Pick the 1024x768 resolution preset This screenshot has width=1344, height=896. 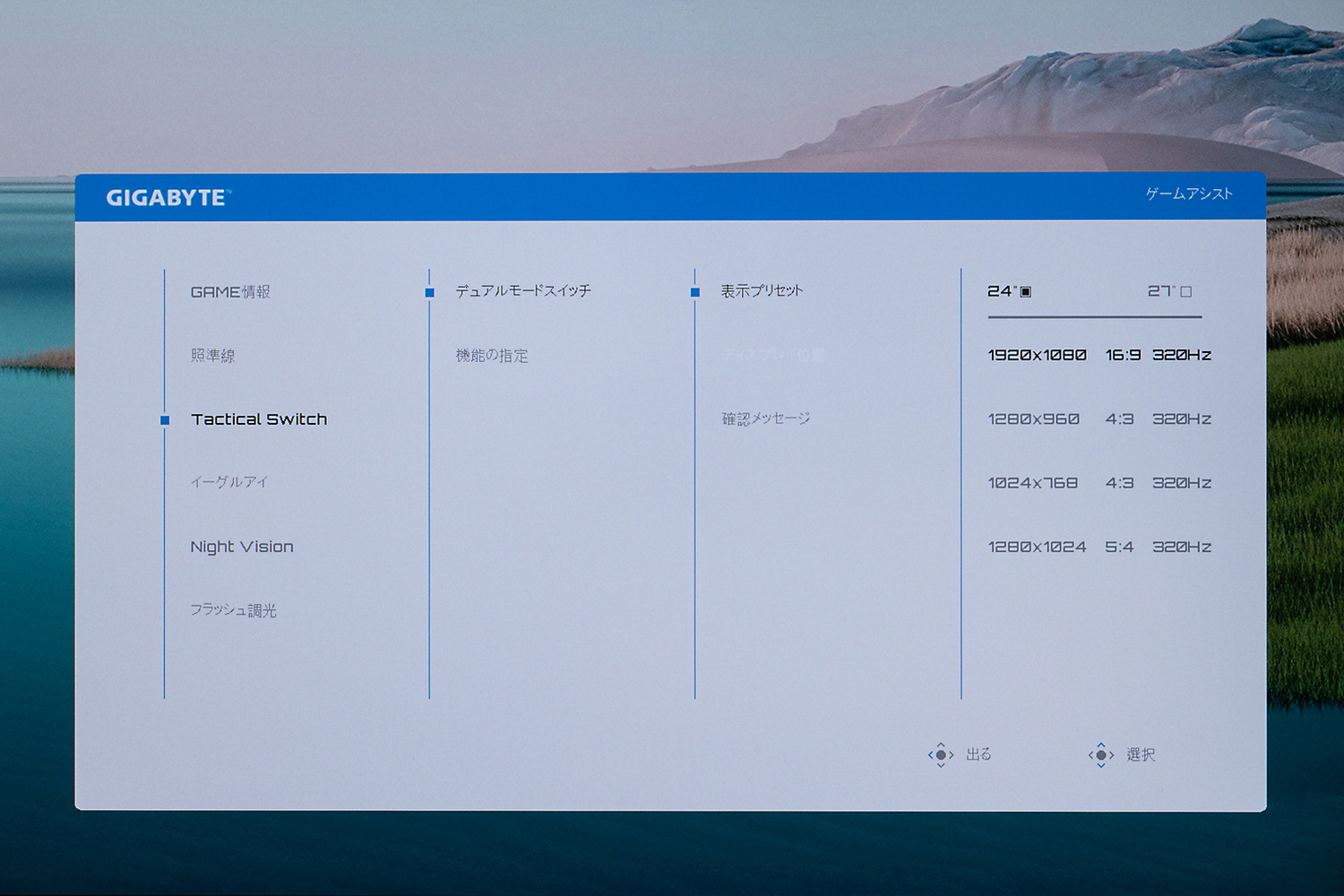tap(1032, 483)
